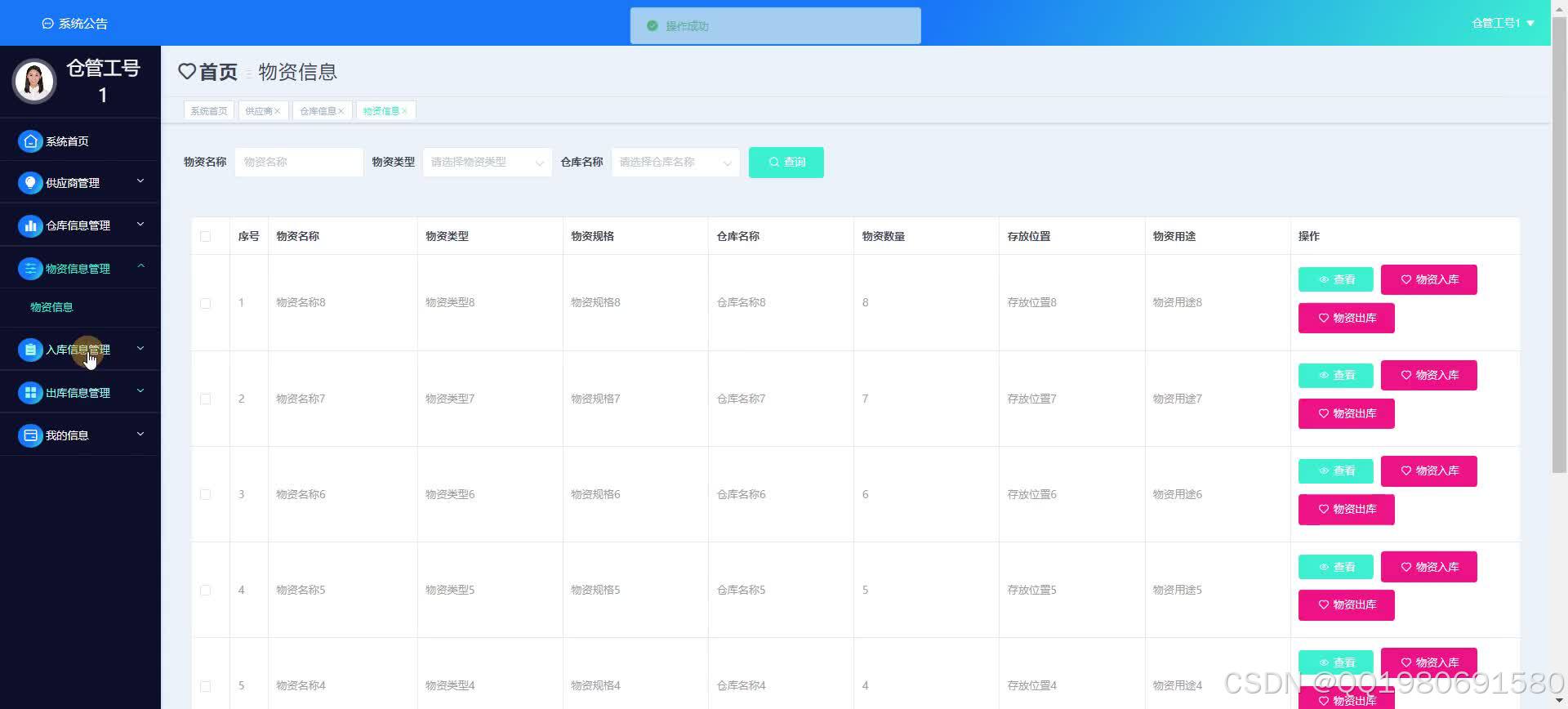1568x709 pixels.
Task: Click the 物资信息管理 sliders icon
Action: (x=30, y=269)
